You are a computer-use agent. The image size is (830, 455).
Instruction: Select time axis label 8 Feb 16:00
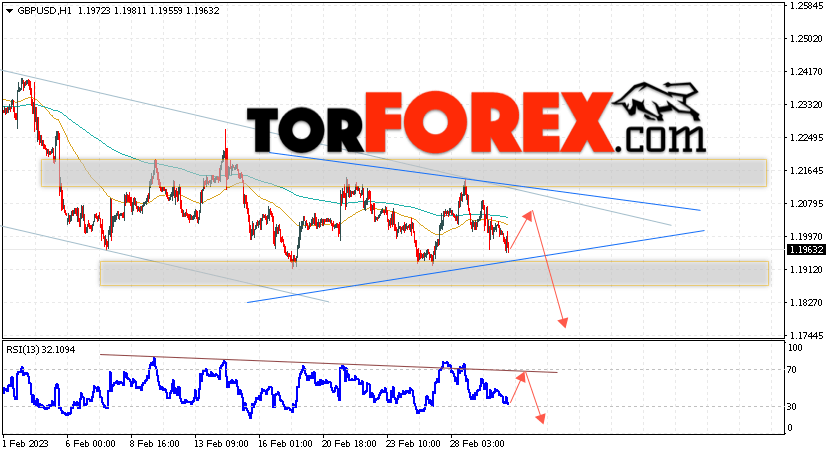click(x=154, y=443)
